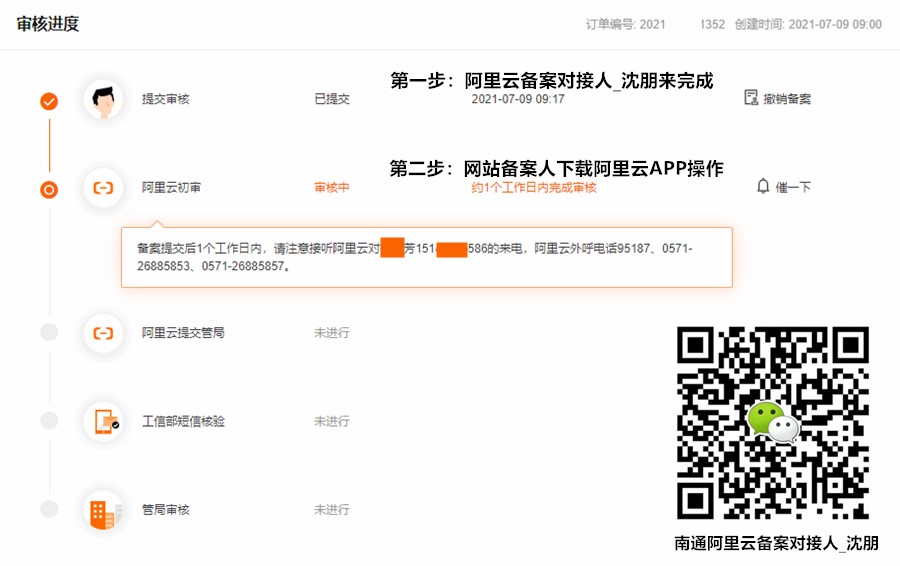Click the 撤销备案 document icon
Screen dimensions: 900x566
[752, 98]
